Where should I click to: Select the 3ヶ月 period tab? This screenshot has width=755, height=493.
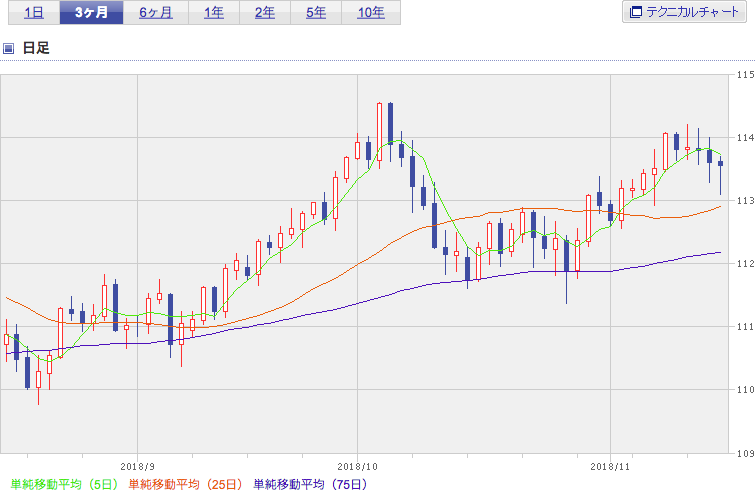click(91, 13)
